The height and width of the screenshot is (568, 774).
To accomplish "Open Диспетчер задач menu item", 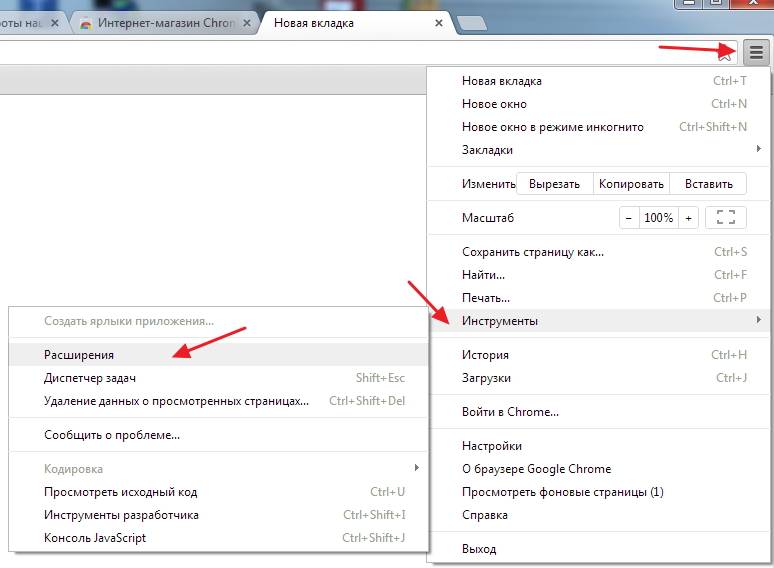I will click(90, 378).
